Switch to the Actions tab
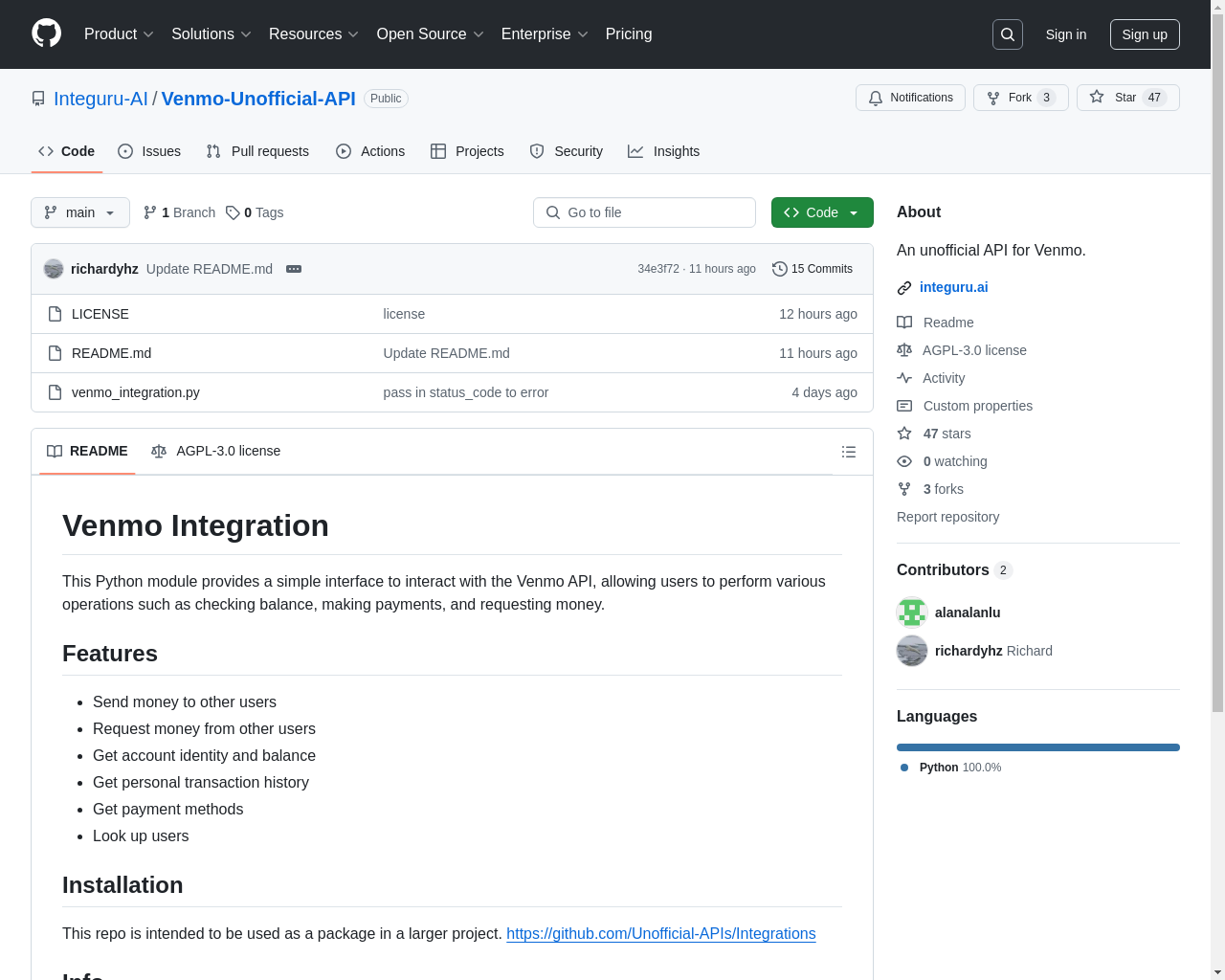 point(370,151)
